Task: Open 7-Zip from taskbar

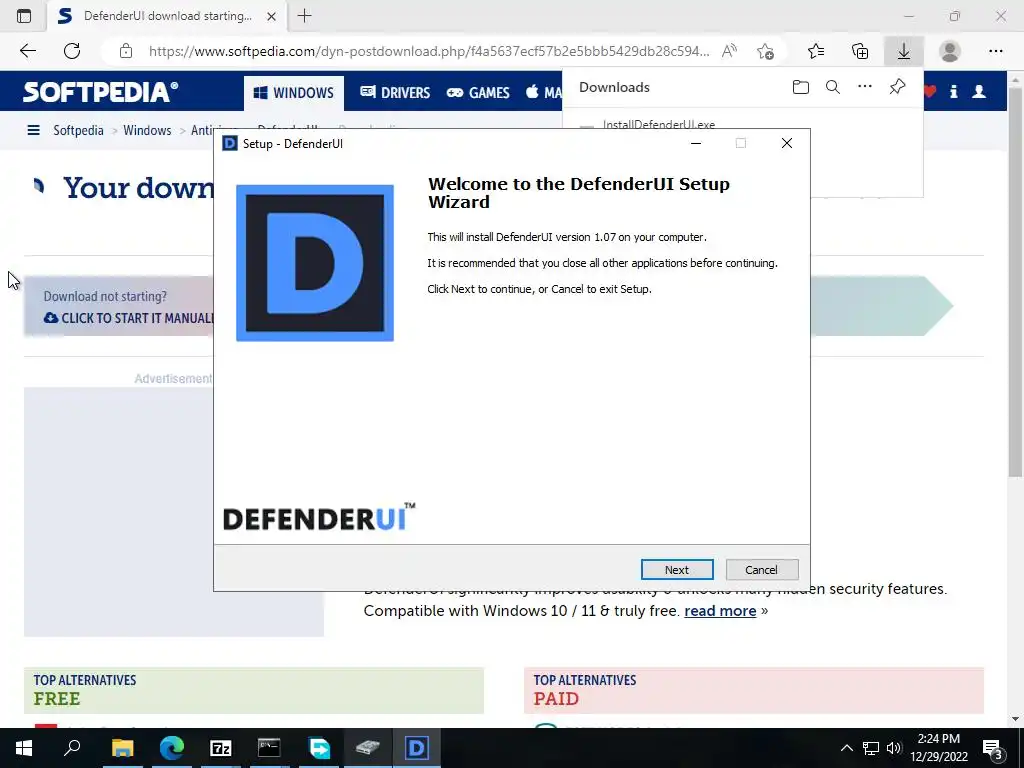Action: [221, 748]
